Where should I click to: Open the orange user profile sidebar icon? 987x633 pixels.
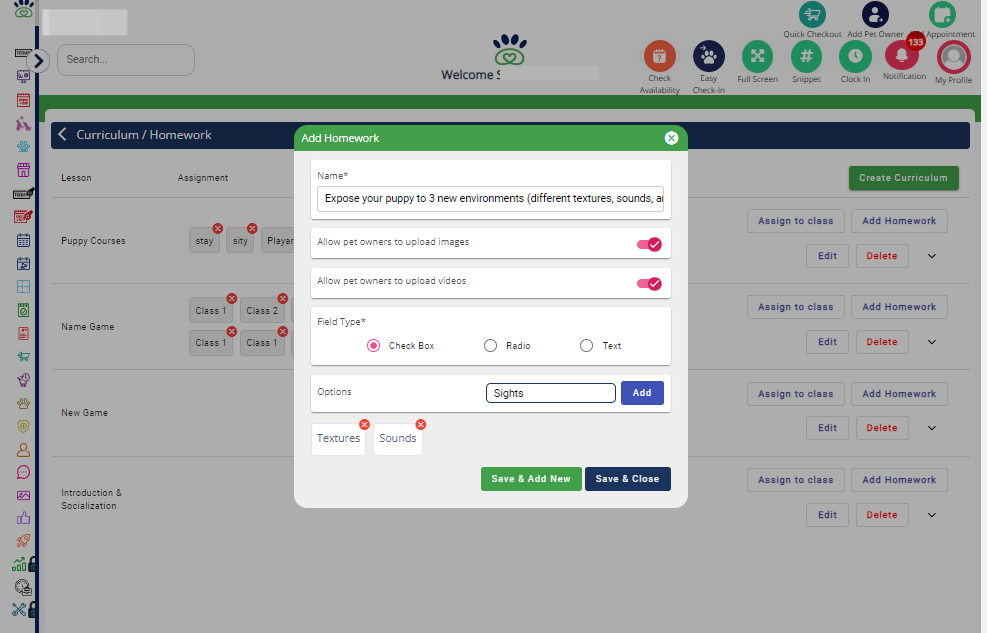pos(23,449)
